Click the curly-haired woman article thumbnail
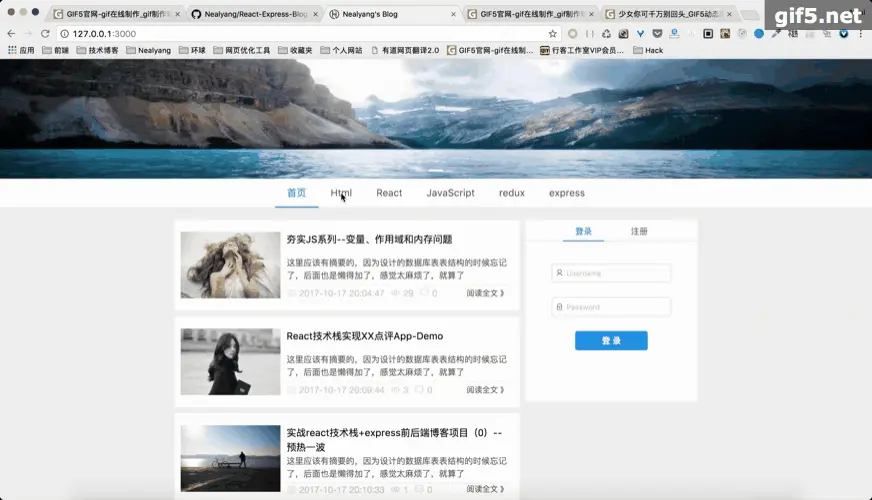The image size is (872, 500). [x=230, y=265]
